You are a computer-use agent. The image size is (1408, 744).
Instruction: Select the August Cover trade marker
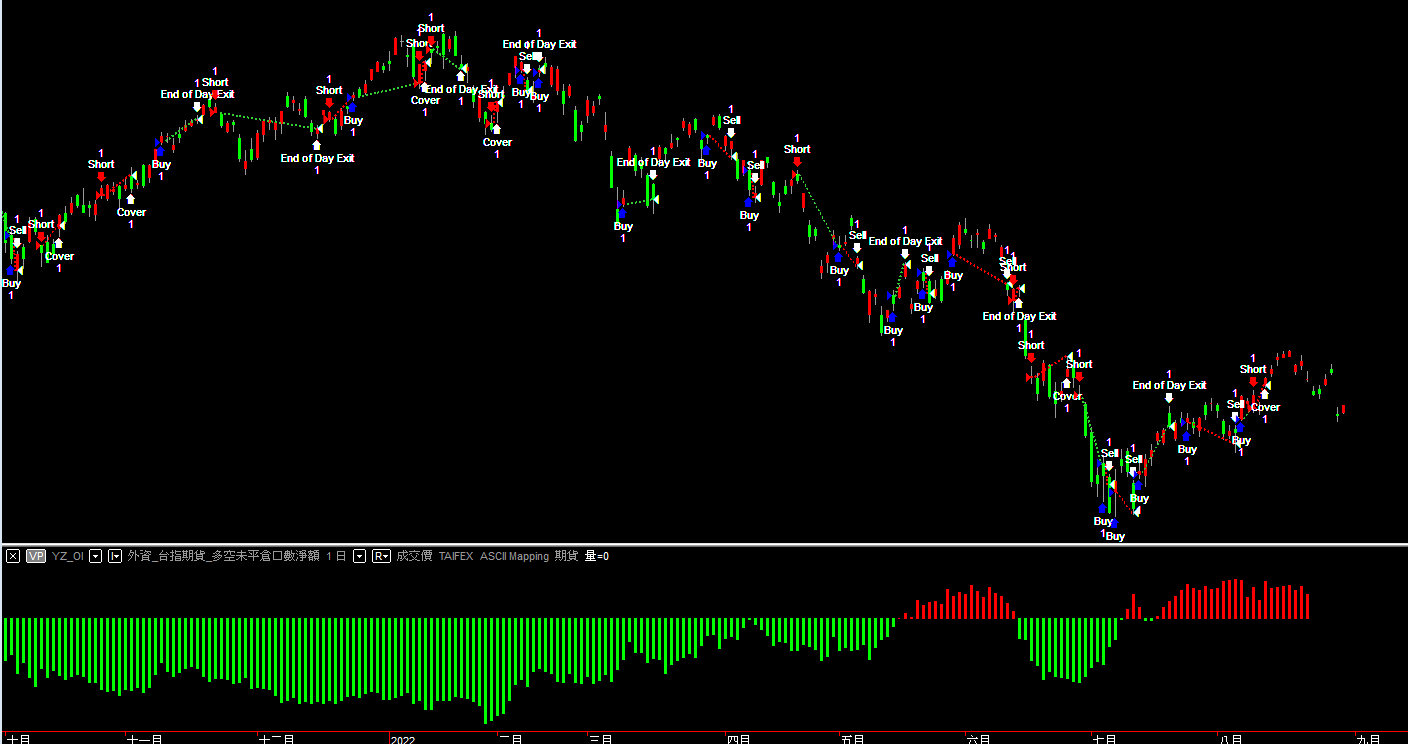(1265, 407)
